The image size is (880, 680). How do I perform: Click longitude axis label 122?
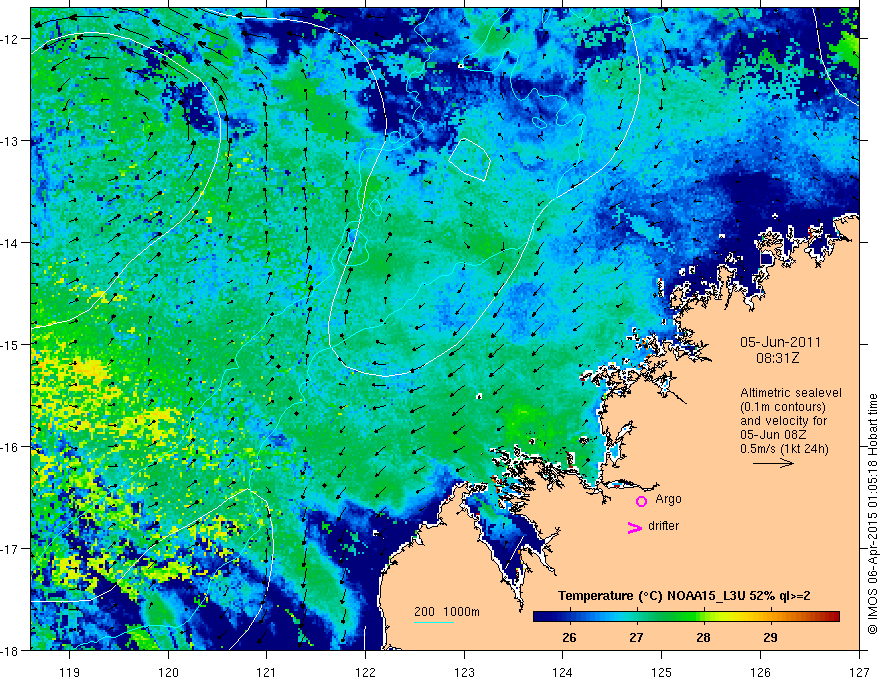365,672
